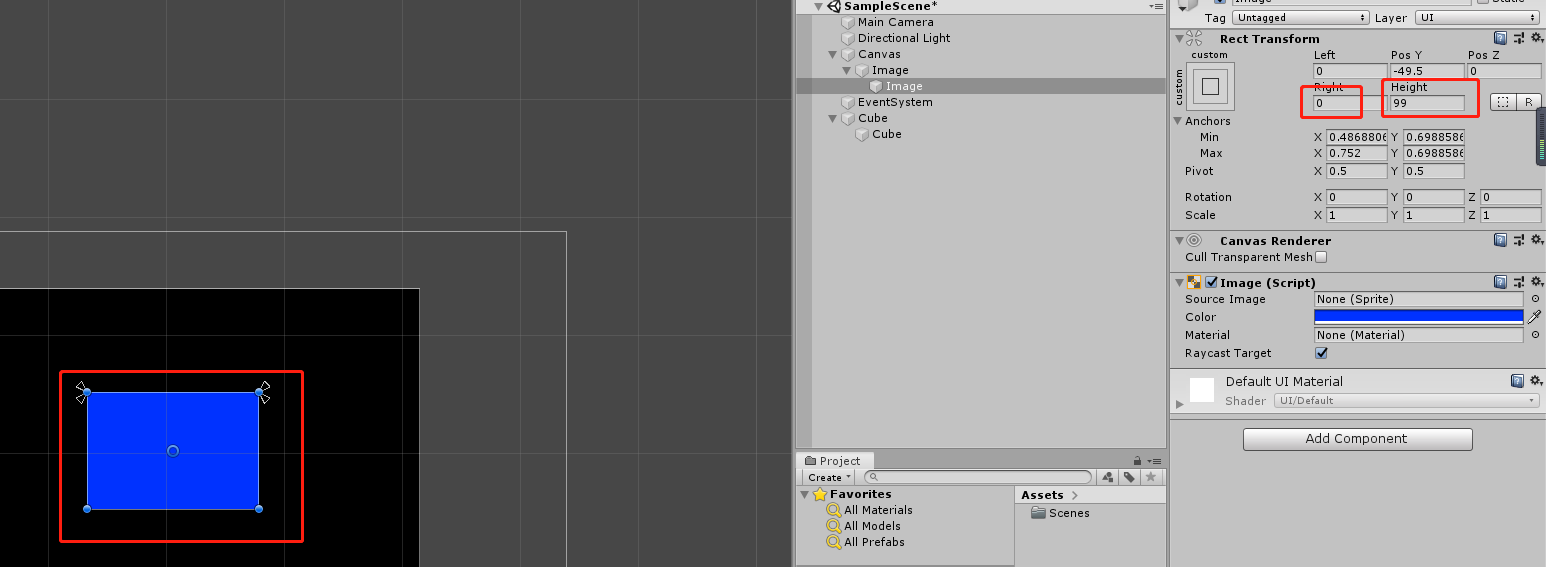The image size is (1546, 567).
Task: Collapse the Image (Script) component
Action: point(1178,282)
